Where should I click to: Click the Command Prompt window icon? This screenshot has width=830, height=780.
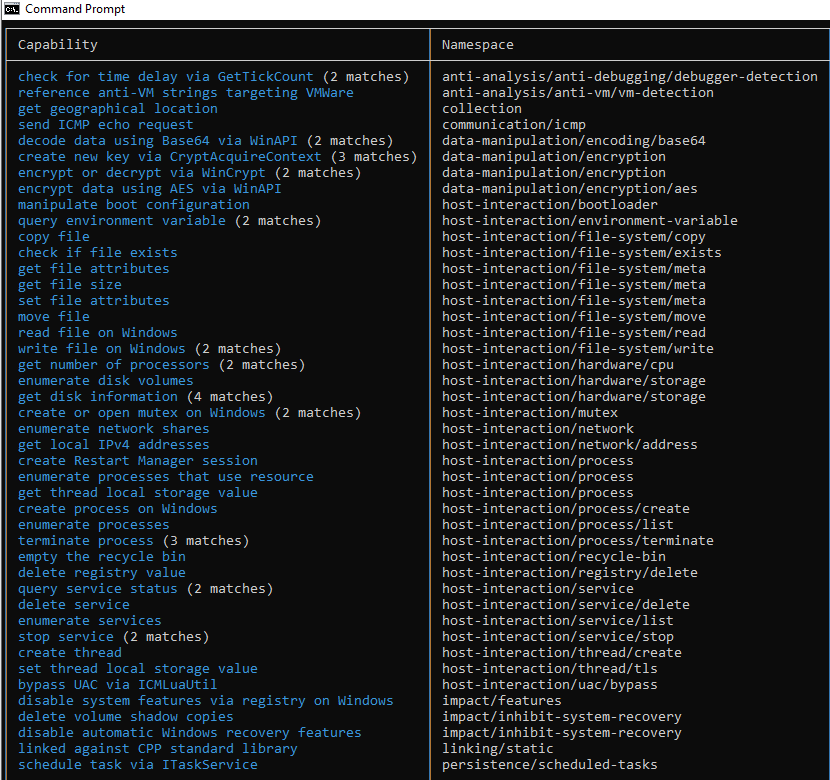tap(12, 9)
